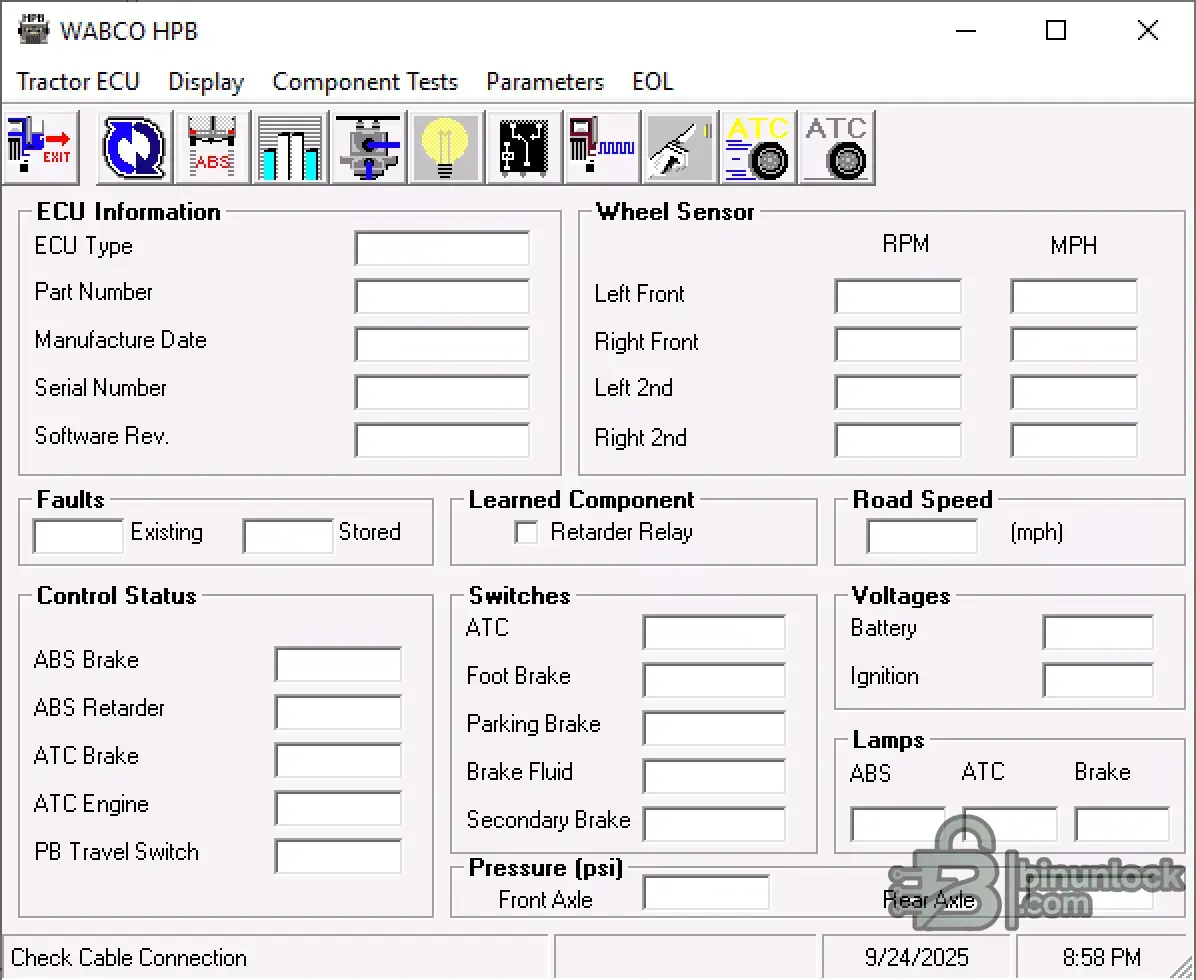Screen dimensions: 1196x980
Task: Click the Secondary Brake switch field
Action: click(714, 824)
